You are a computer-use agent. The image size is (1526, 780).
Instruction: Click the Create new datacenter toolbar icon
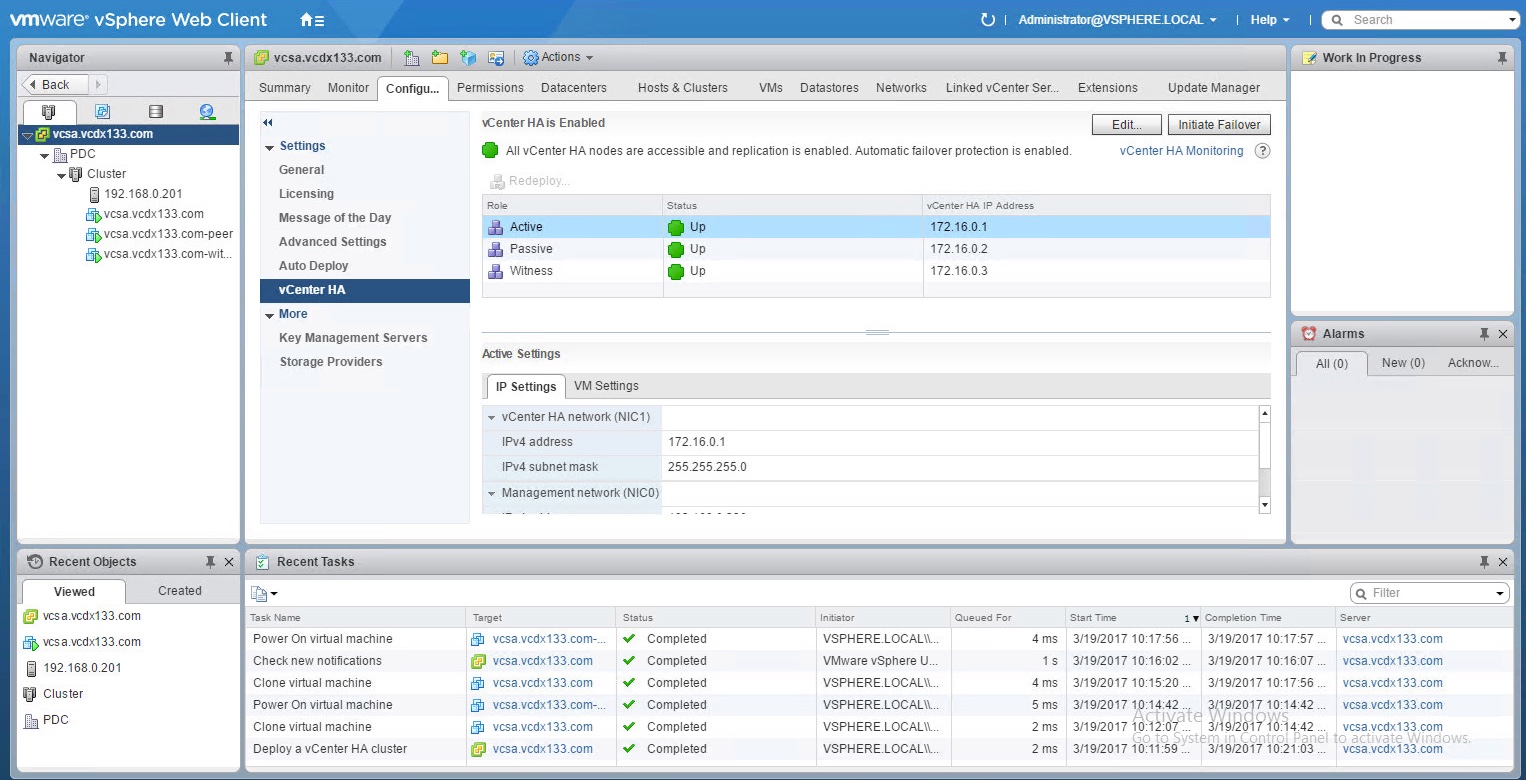pyautogui.click(x=411, y=58)
